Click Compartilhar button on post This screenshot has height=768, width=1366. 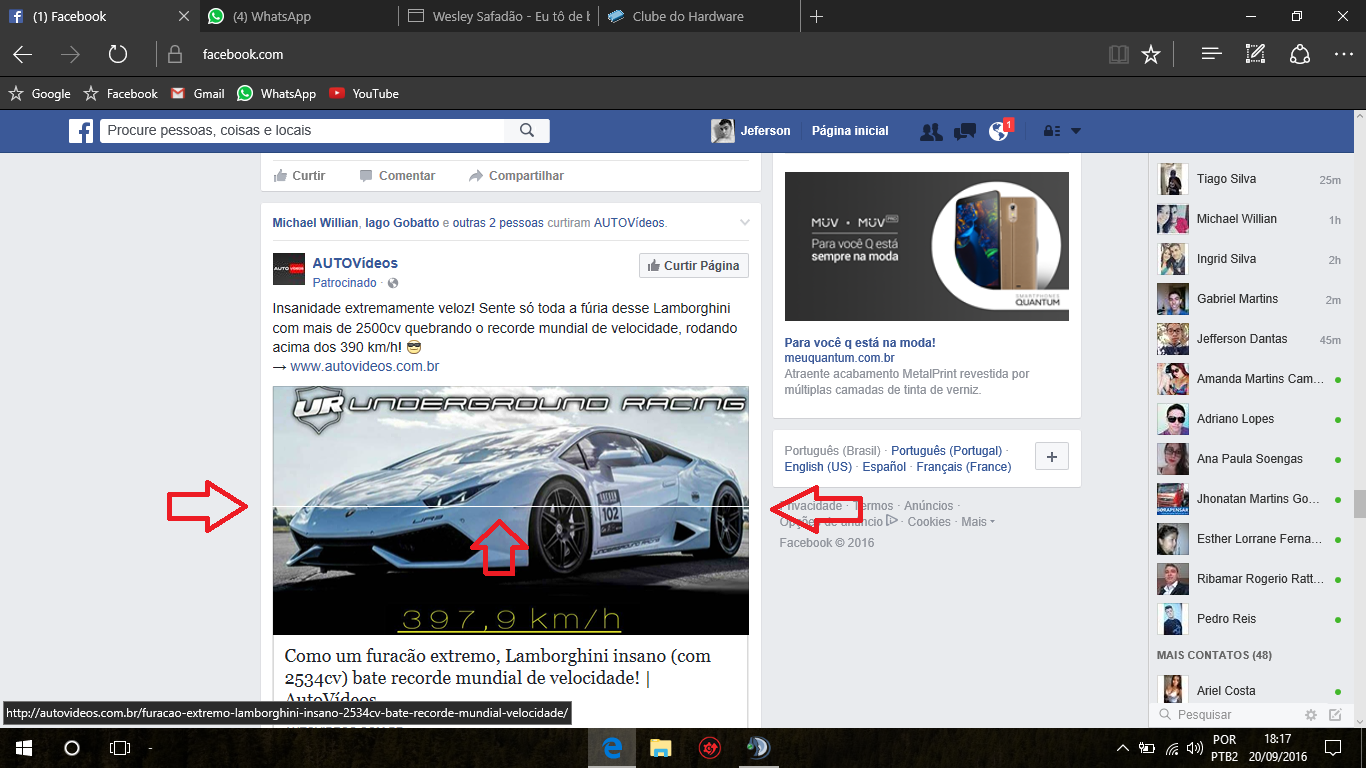pos(517,176)
